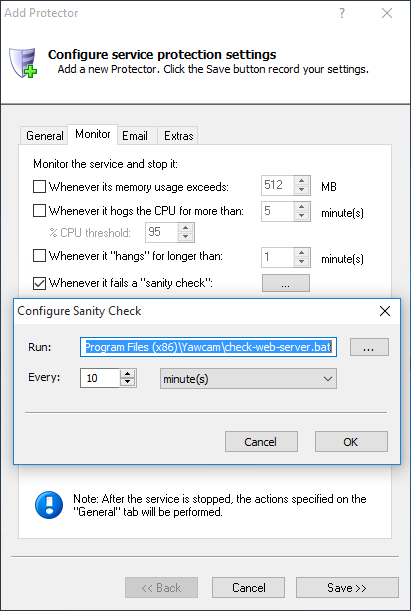This screenshot has height=611, width=411.
Task: Click the question mark help icon
Action: pos(342,14)
